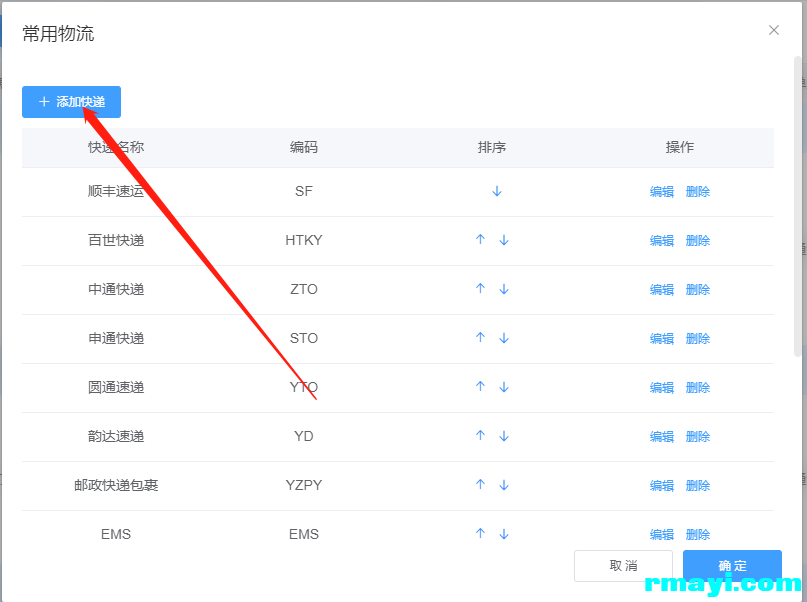
Task: Edit the EMS entry
Action: 662,535
